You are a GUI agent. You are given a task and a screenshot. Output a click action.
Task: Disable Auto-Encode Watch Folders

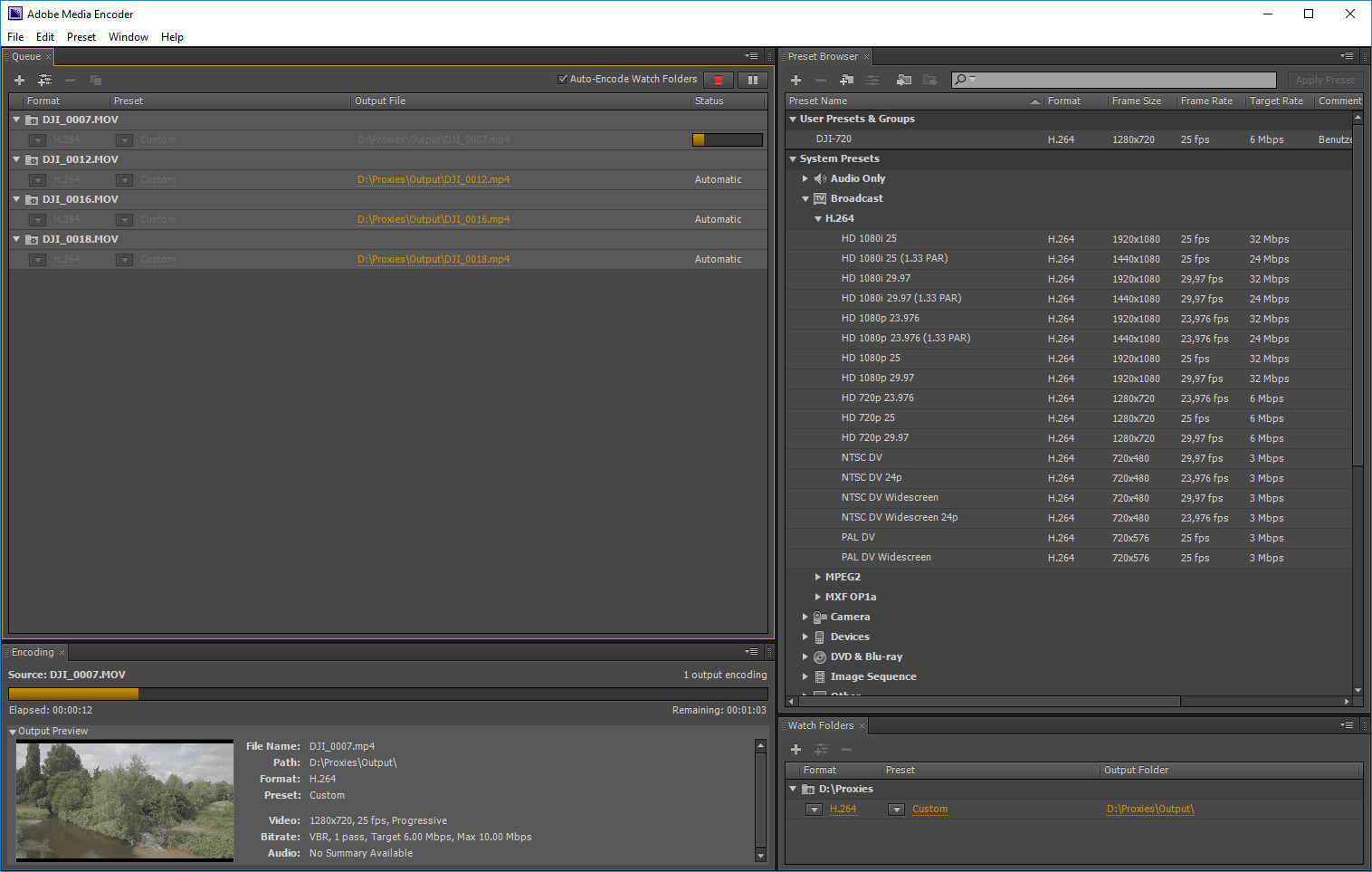[x=563, y=79]
